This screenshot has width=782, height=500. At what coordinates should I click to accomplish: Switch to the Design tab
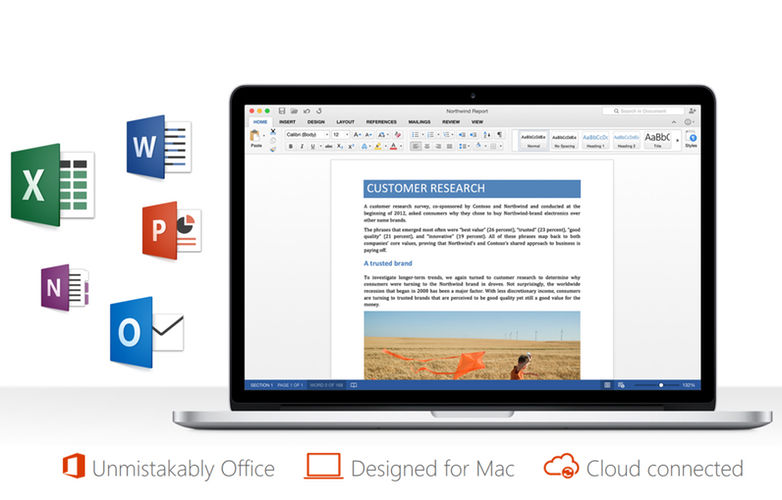[x=316, y=122]
